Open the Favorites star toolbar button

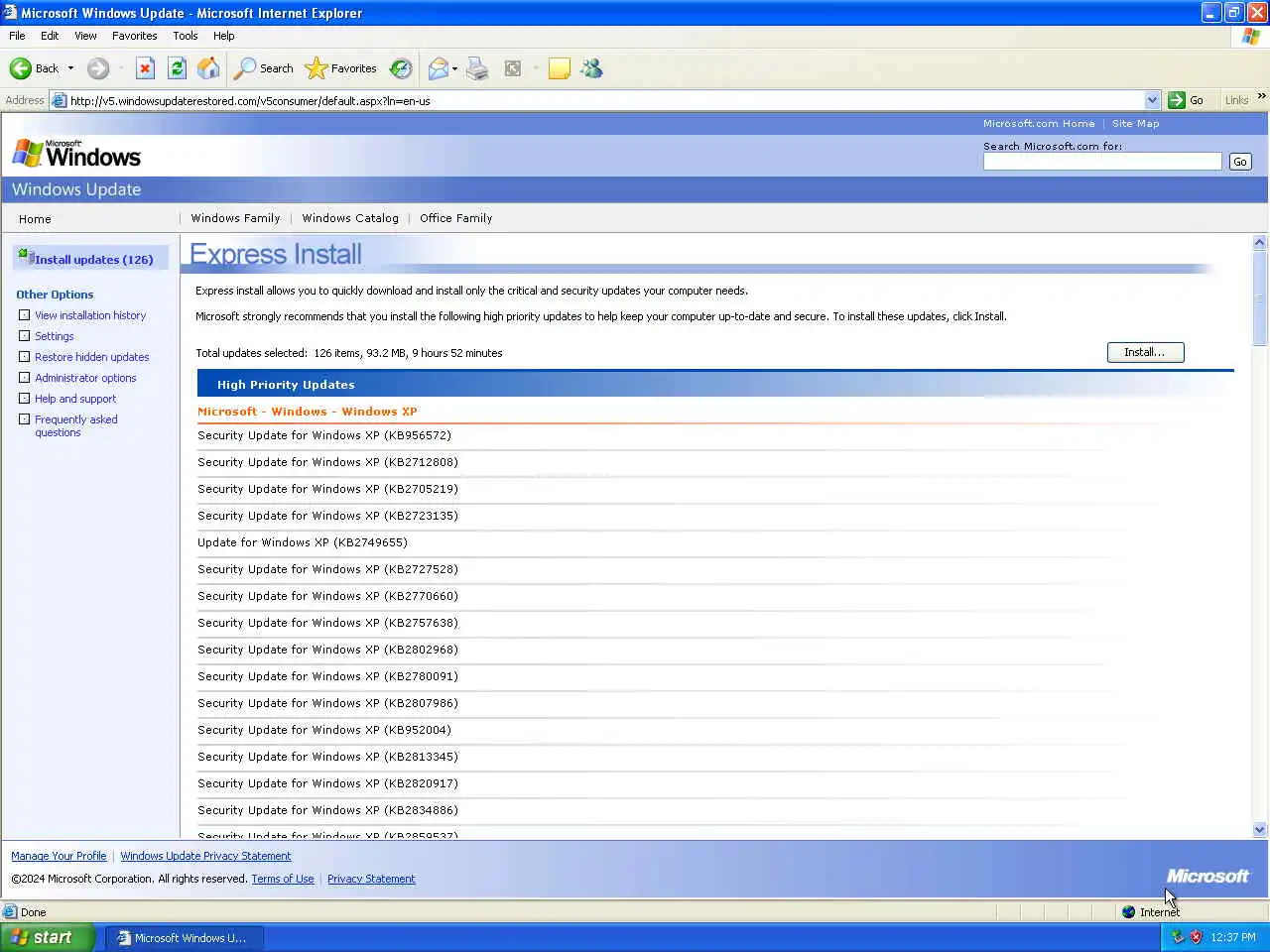click(x=341, y=68)
